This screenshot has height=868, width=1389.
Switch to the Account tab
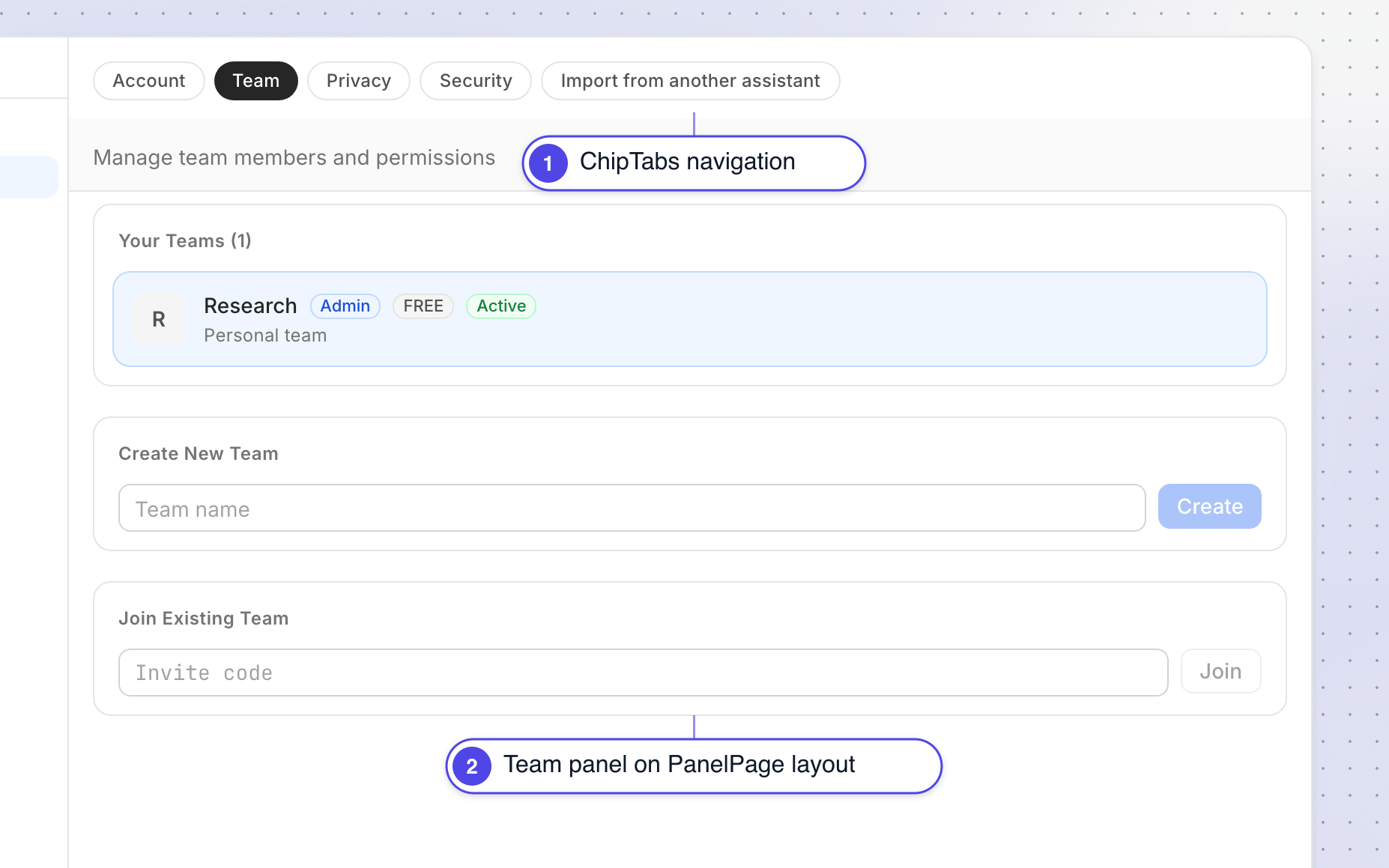[149, 81]
